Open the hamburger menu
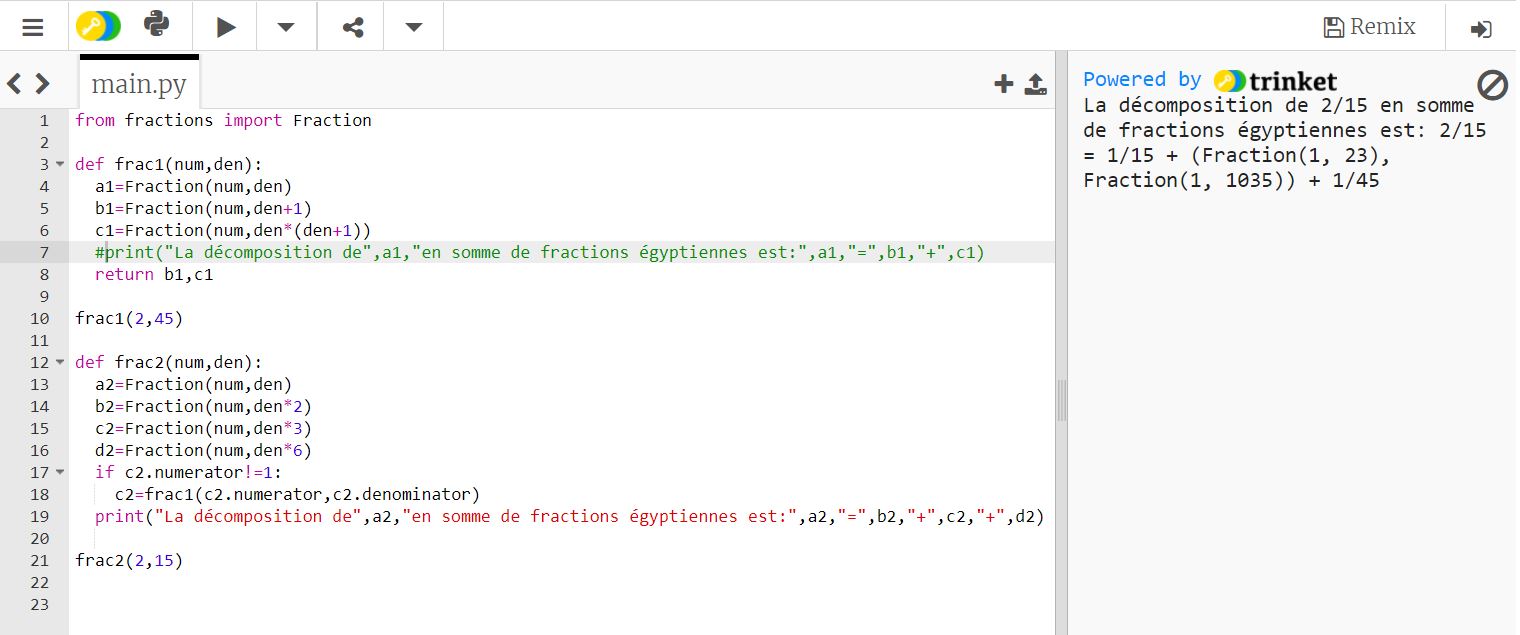 33,27
